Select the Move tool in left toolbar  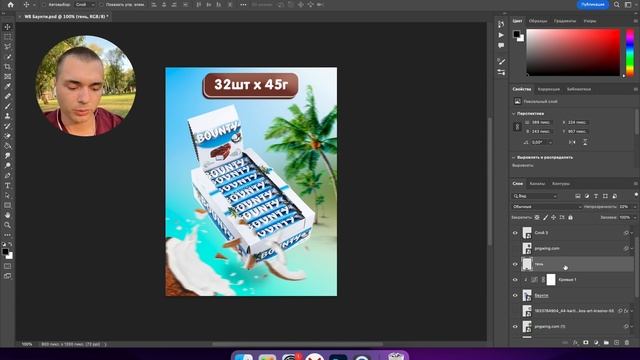[7, 27]
